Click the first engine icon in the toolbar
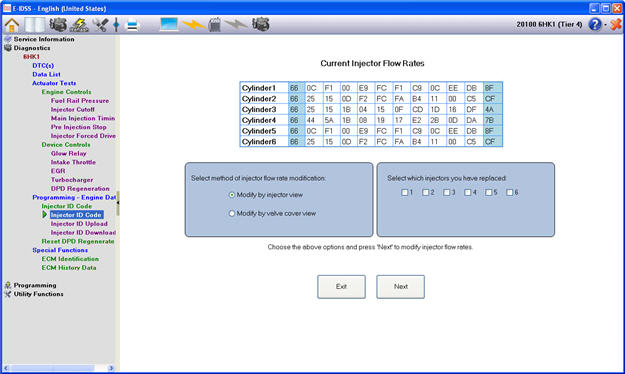Viewport: 625px width, 374px height. pos(58,25)
